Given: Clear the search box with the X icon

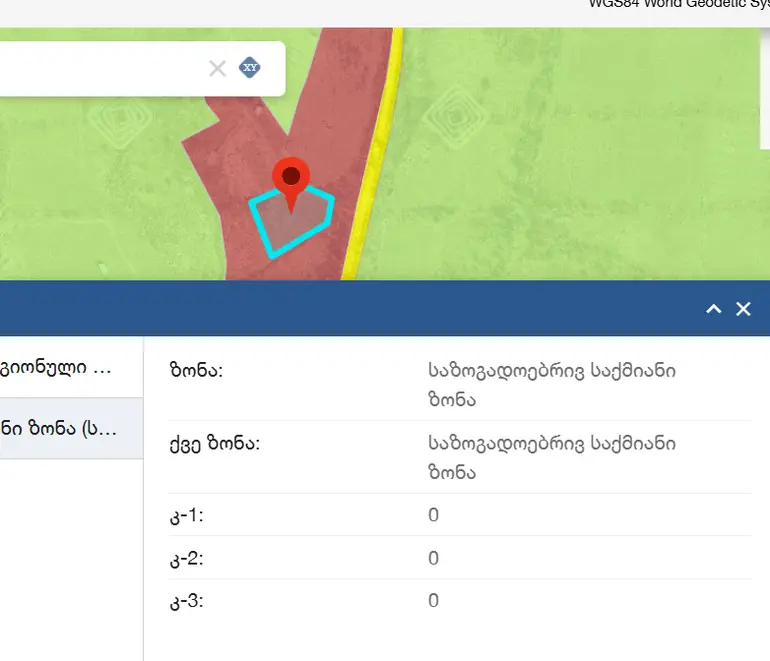Looking at the screenshot, I should click(218, 68).
